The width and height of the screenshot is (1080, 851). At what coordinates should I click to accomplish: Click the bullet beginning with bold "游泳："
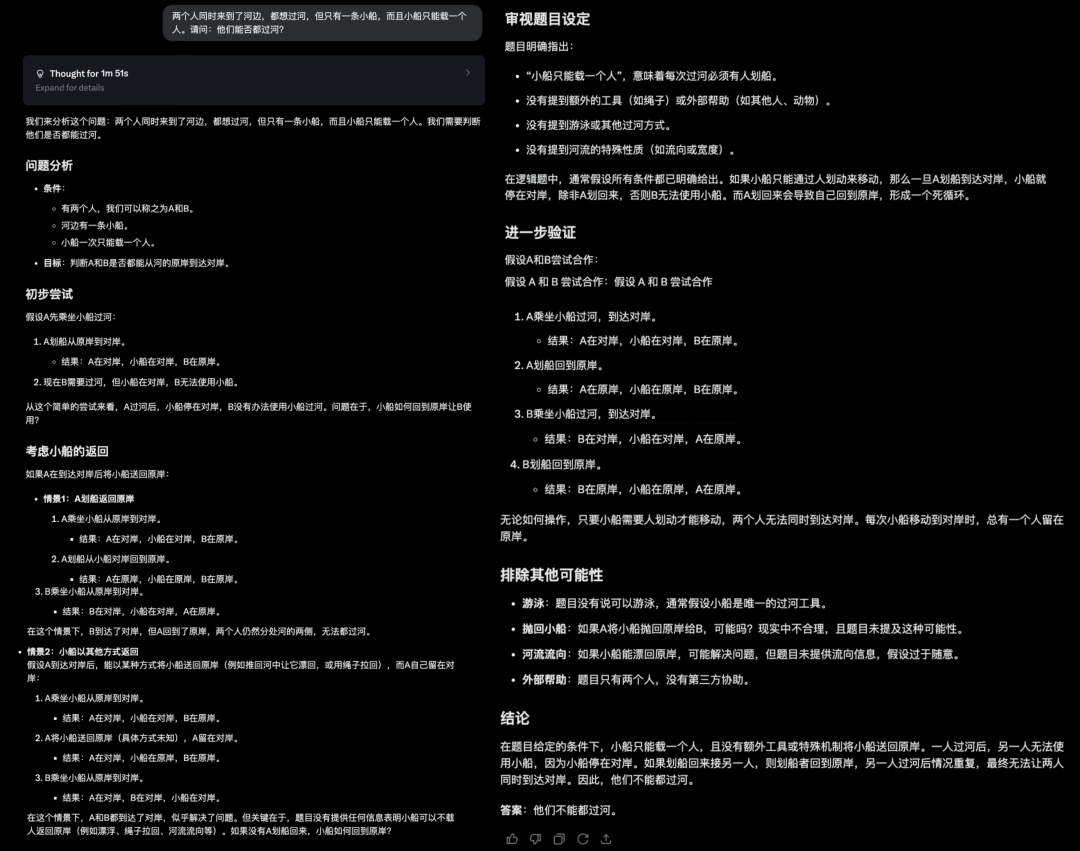click(x=675, y=604)
